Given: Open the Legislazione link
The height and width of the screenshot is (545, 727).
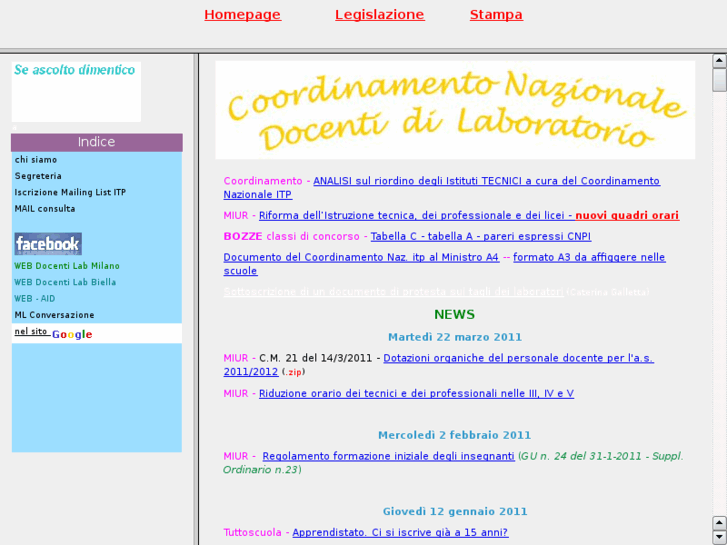Looking at the screenshot, I should point(380,14).
